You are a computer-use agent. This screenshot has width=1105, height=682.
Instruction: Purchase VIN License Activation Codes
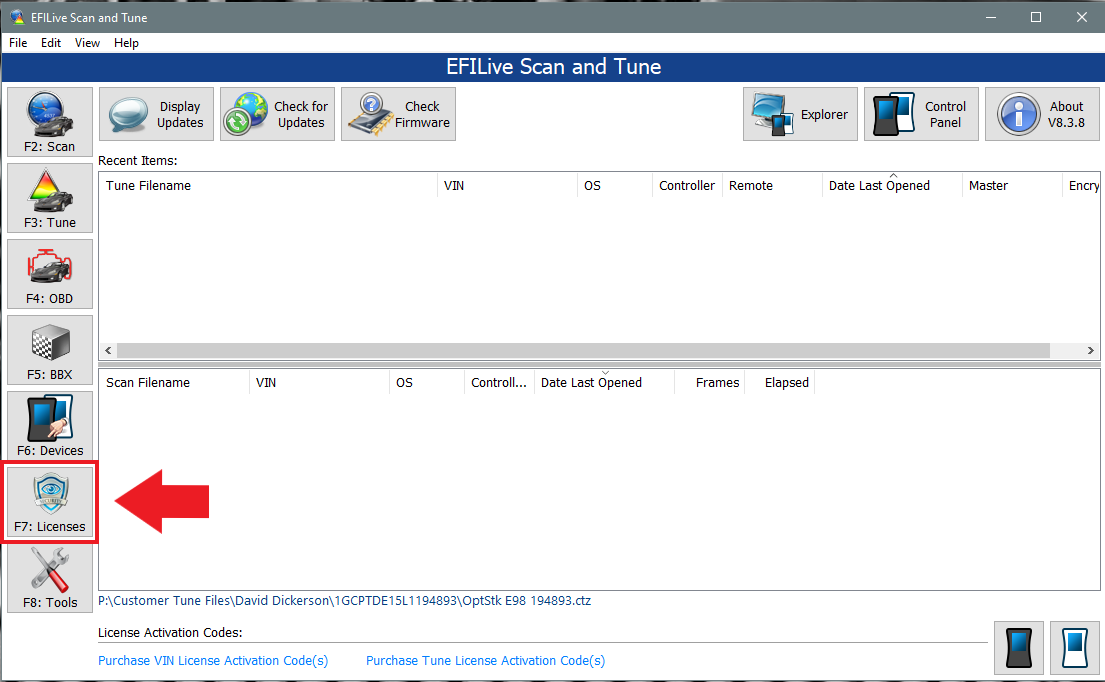(x=213, y=660)
